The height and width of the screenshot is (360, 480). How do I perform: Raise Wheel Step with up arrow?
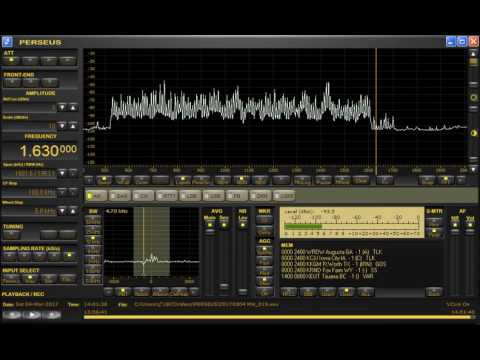(73, 211)
